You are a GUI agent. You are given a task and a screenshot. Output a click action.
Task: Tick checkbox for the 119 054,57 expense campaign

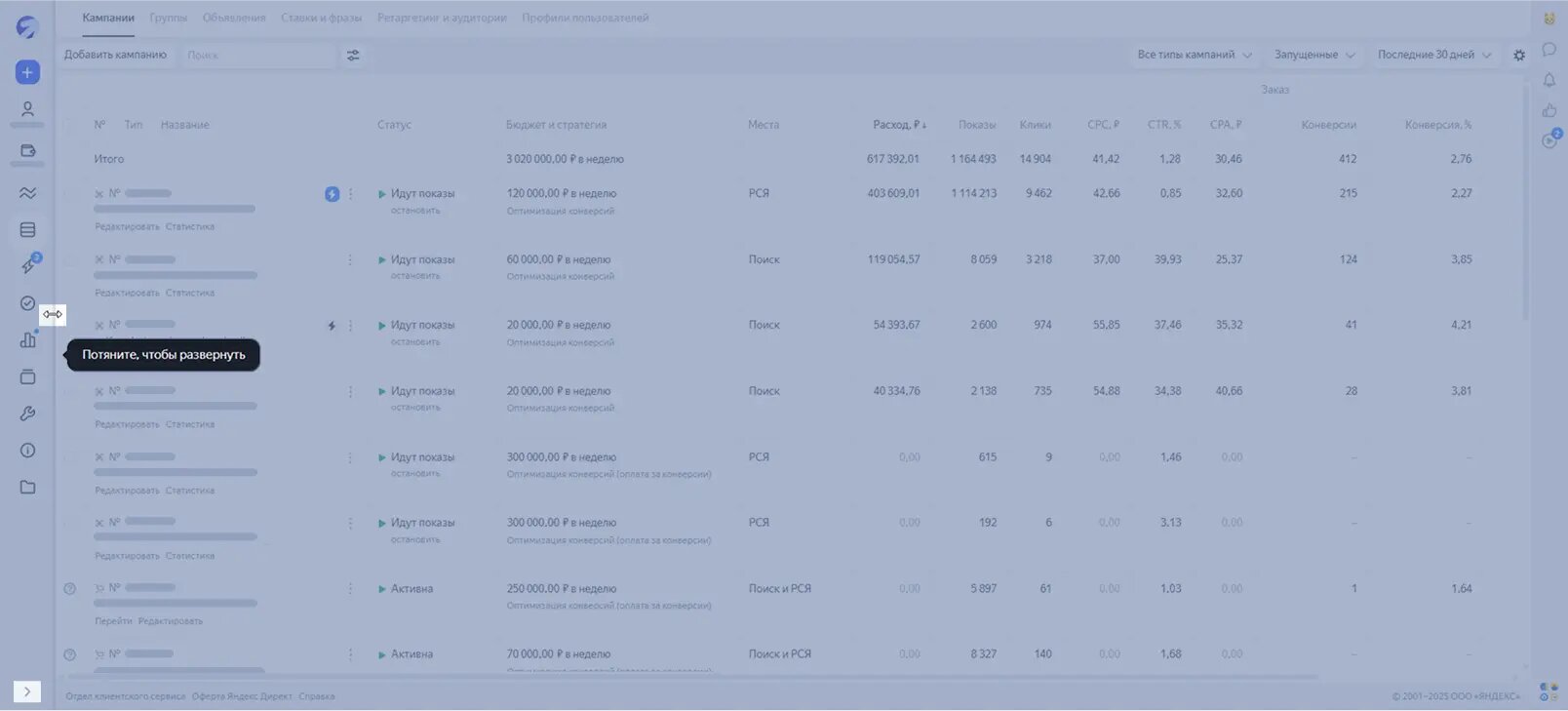click(x=68, y=259)
